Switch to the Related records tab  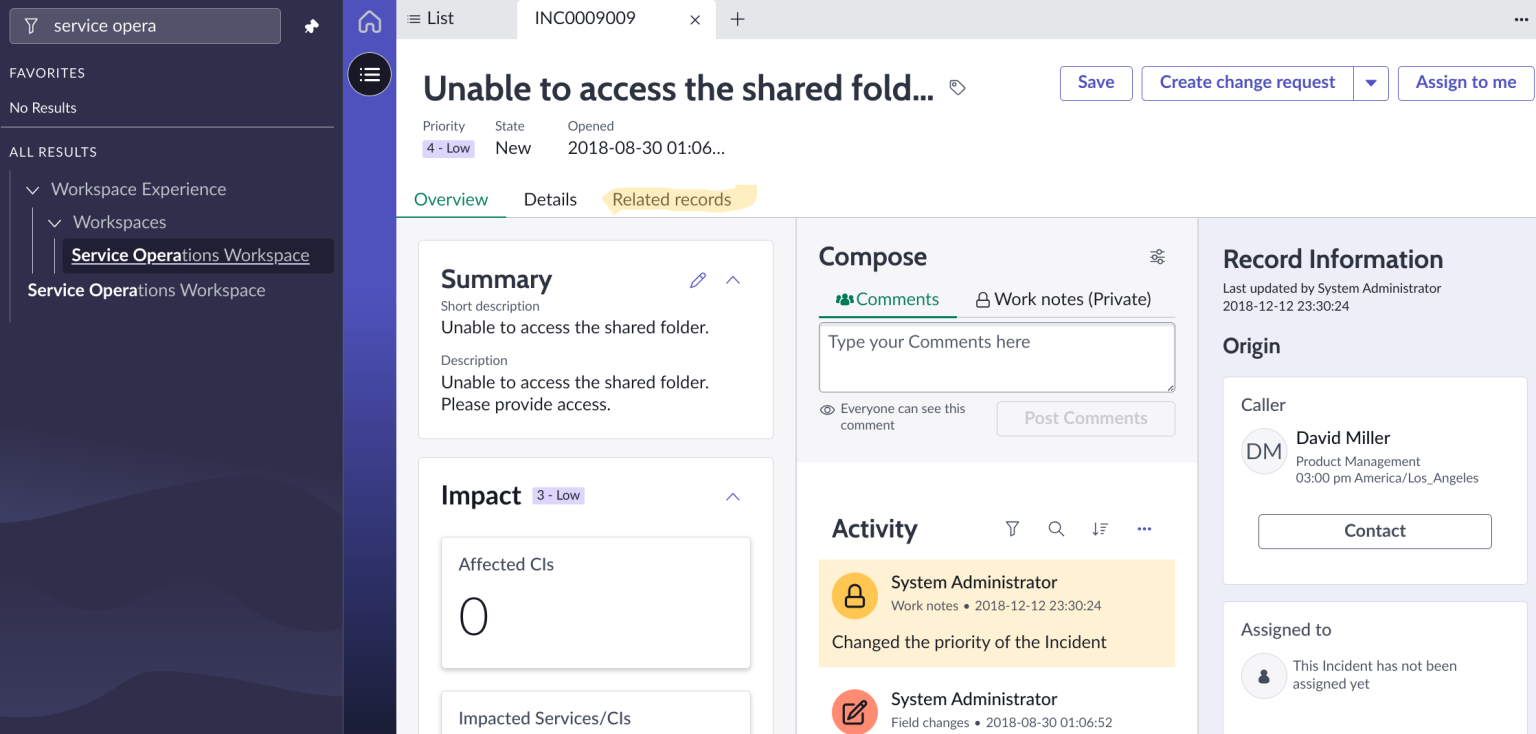(x=672, y=199)
